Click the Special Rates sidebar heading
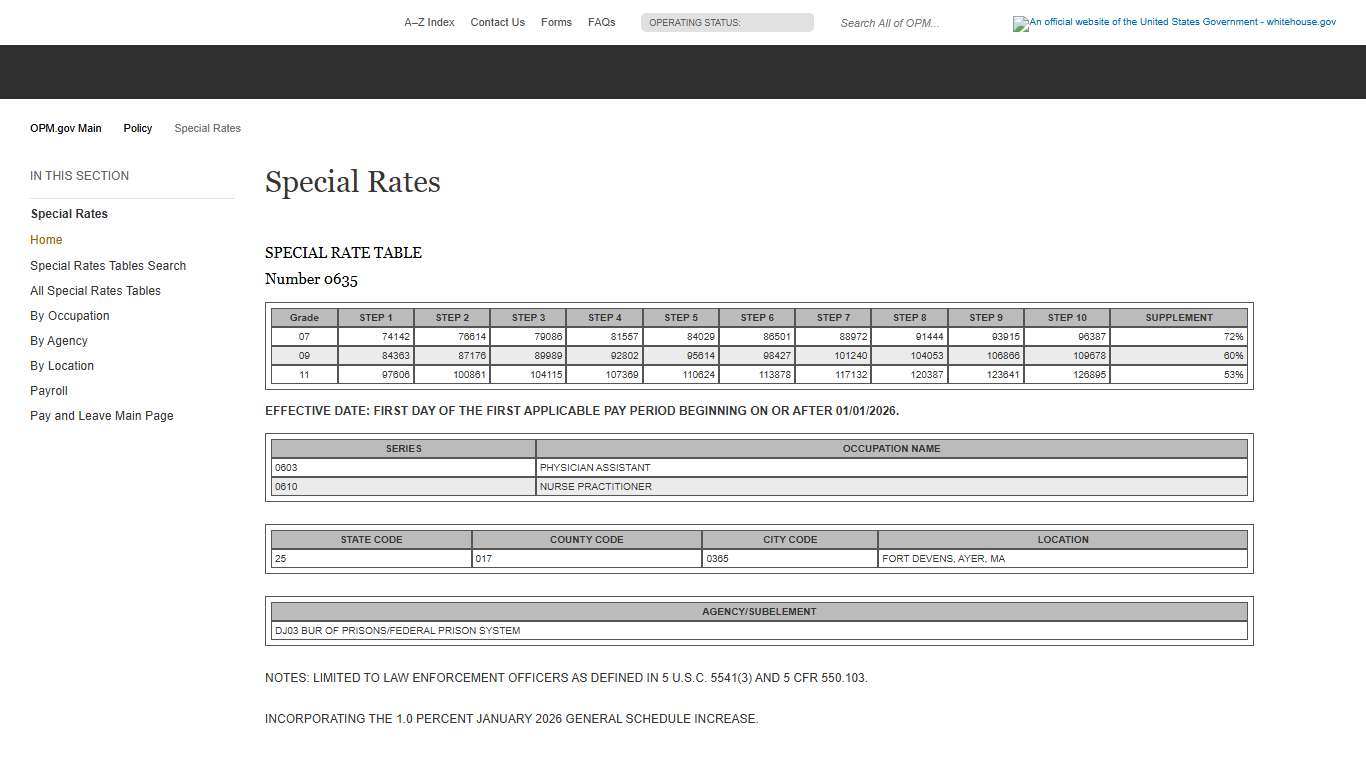Screen dimensions: 1366x768 [x=69, y=213]
